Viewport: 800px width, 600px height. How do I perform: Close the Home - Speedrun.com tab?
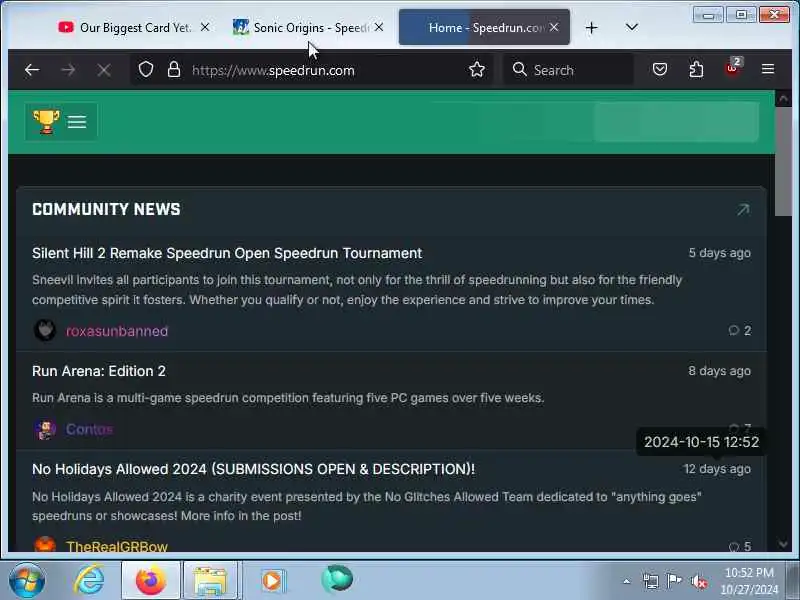554,27
